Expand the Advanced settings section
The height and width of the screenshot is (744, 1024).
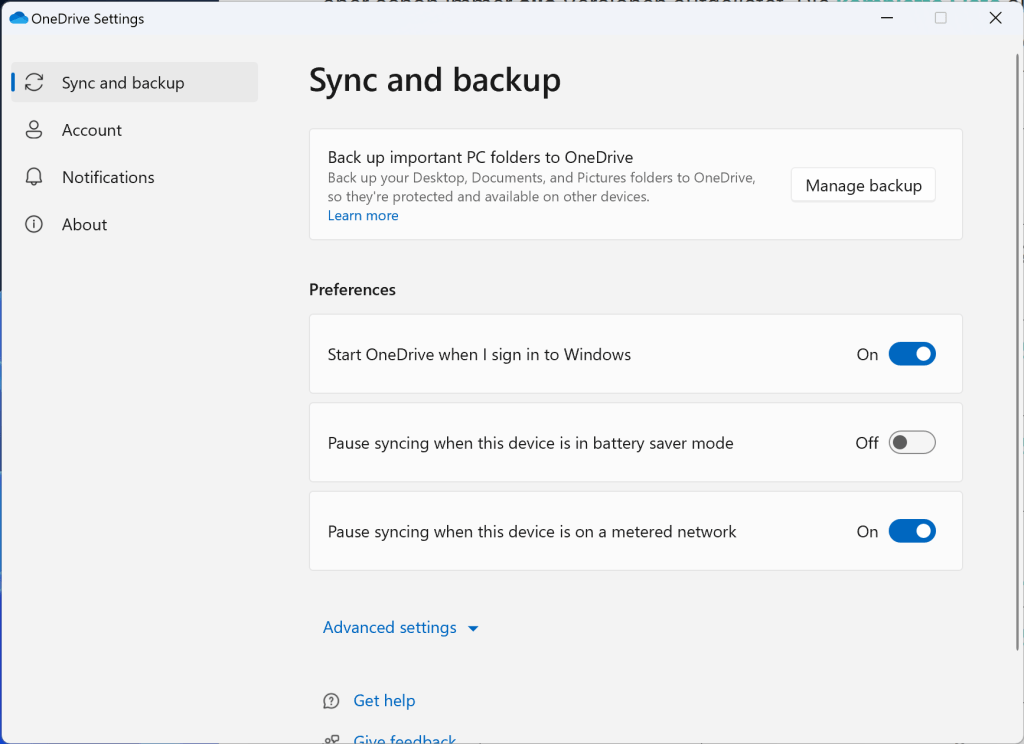tap(390, 628)
